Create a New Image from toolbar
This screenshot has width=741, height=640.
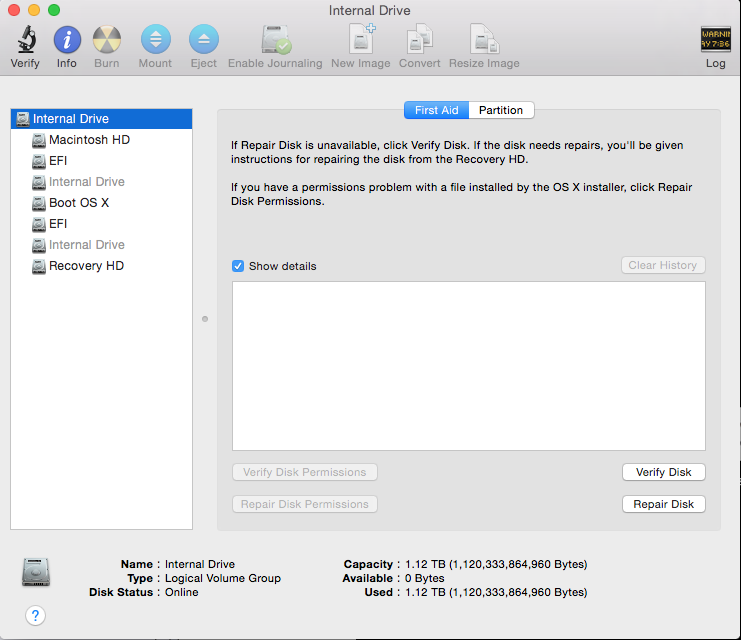(362, 39)
